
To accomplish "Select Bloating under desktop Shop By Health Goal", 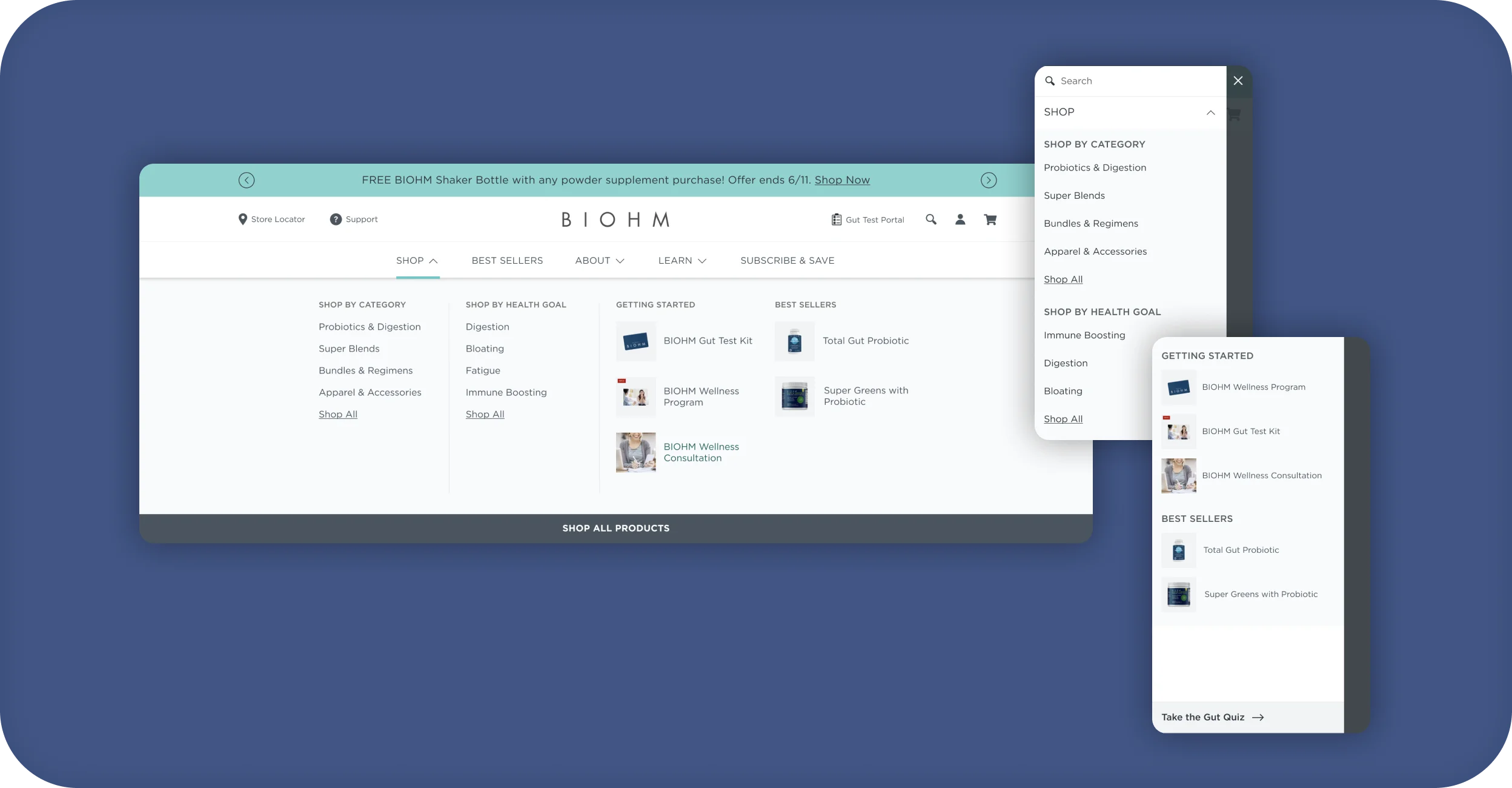I will (485, 349).
